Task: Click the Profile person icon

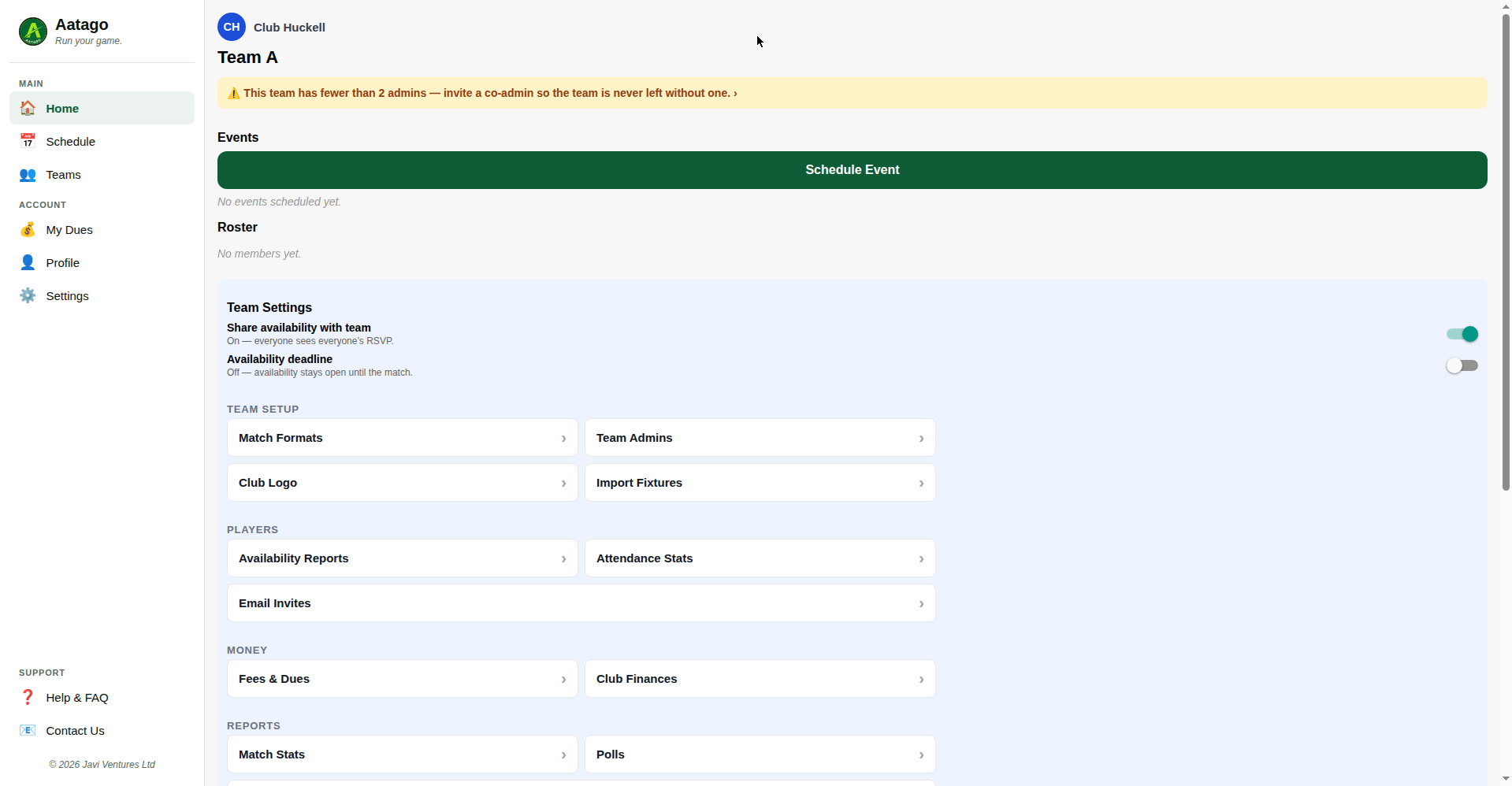Action: 28,262
